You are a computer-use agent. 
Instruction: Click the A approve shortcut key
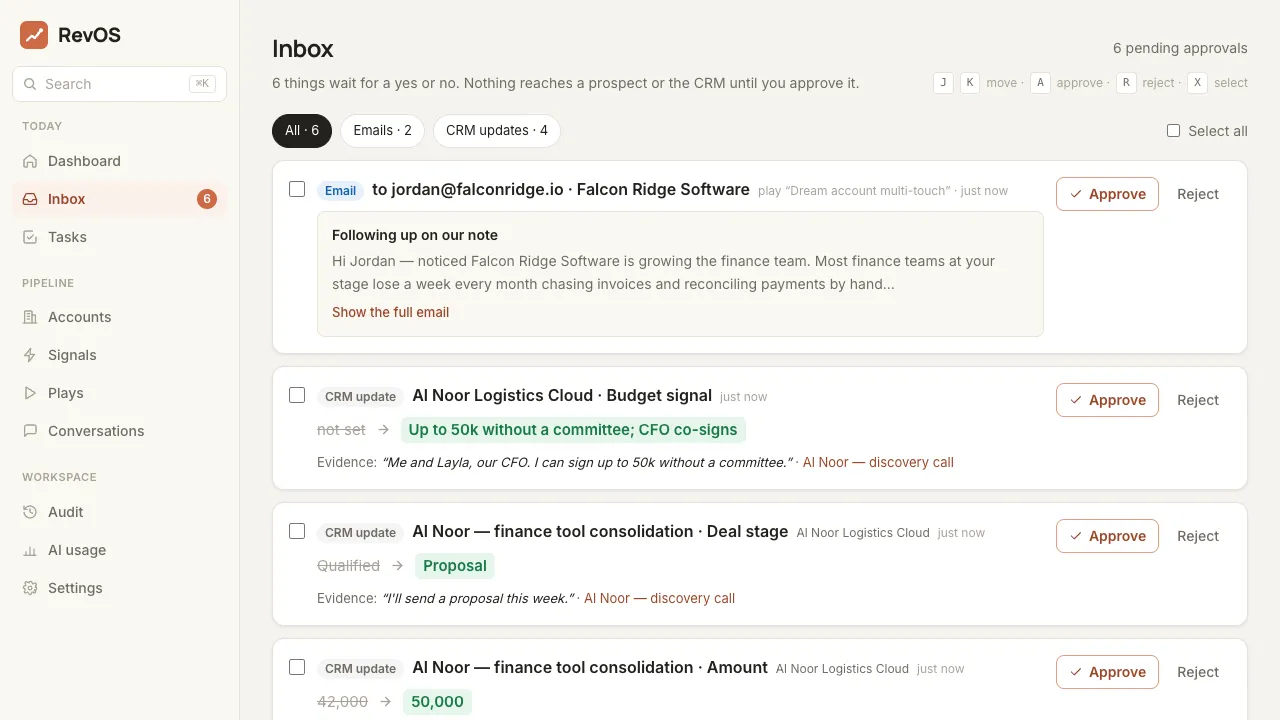[x=1041, y=83]
